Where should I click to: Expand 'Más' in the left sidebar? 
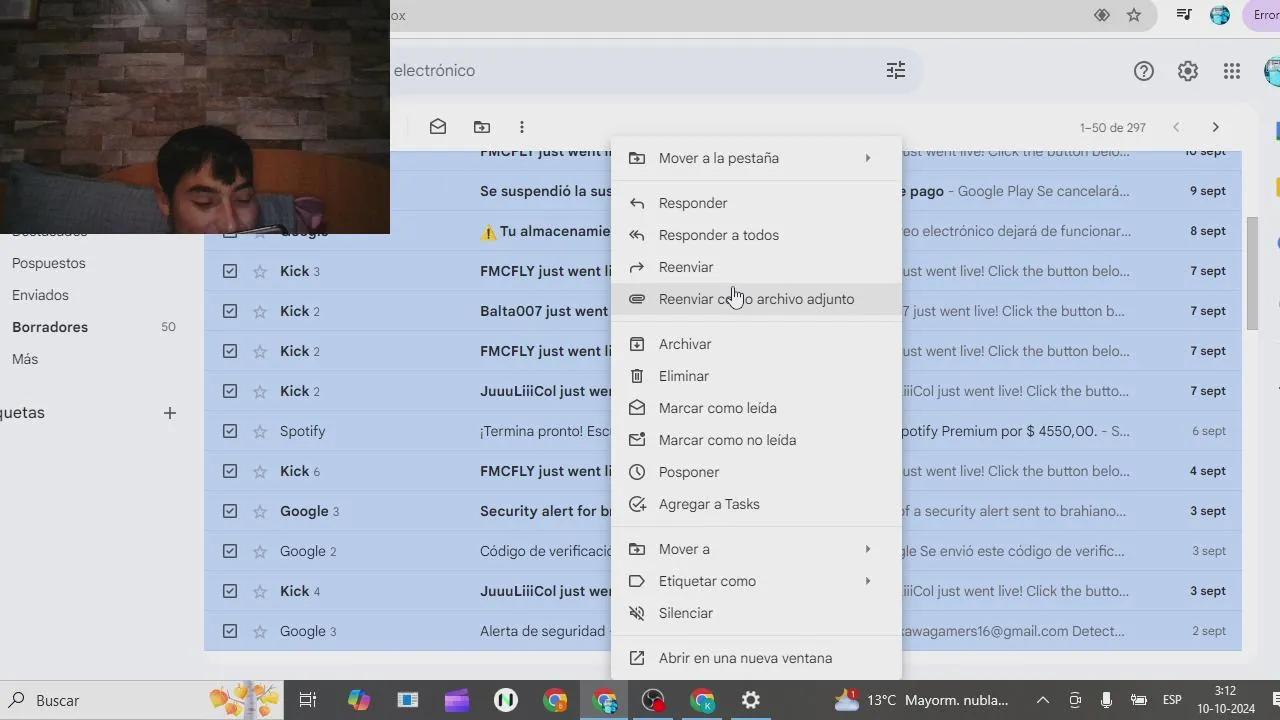coord(25,359)
